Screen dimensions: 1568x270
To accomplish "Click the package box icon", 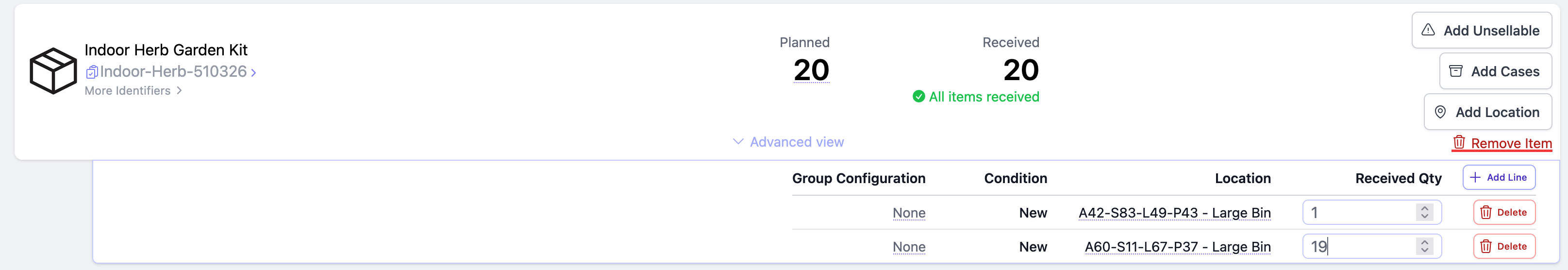I will pyautogui.click(x=53, y=71).
